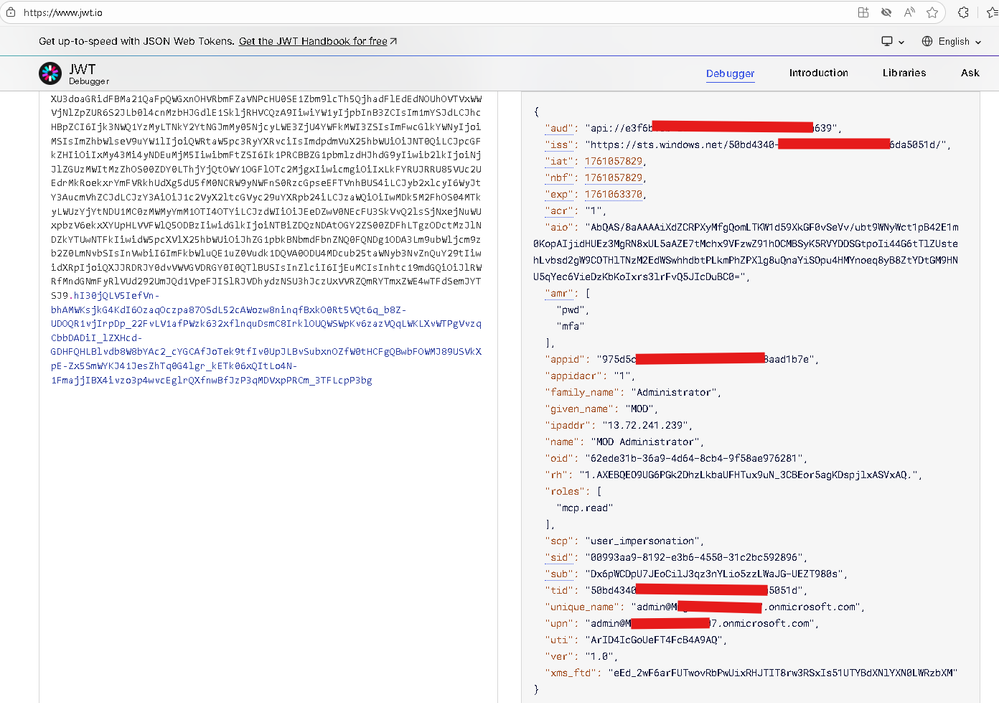Click the "mcp.read" role entry
This screenshot has width=999, height=703.
(x=584, y=508)
